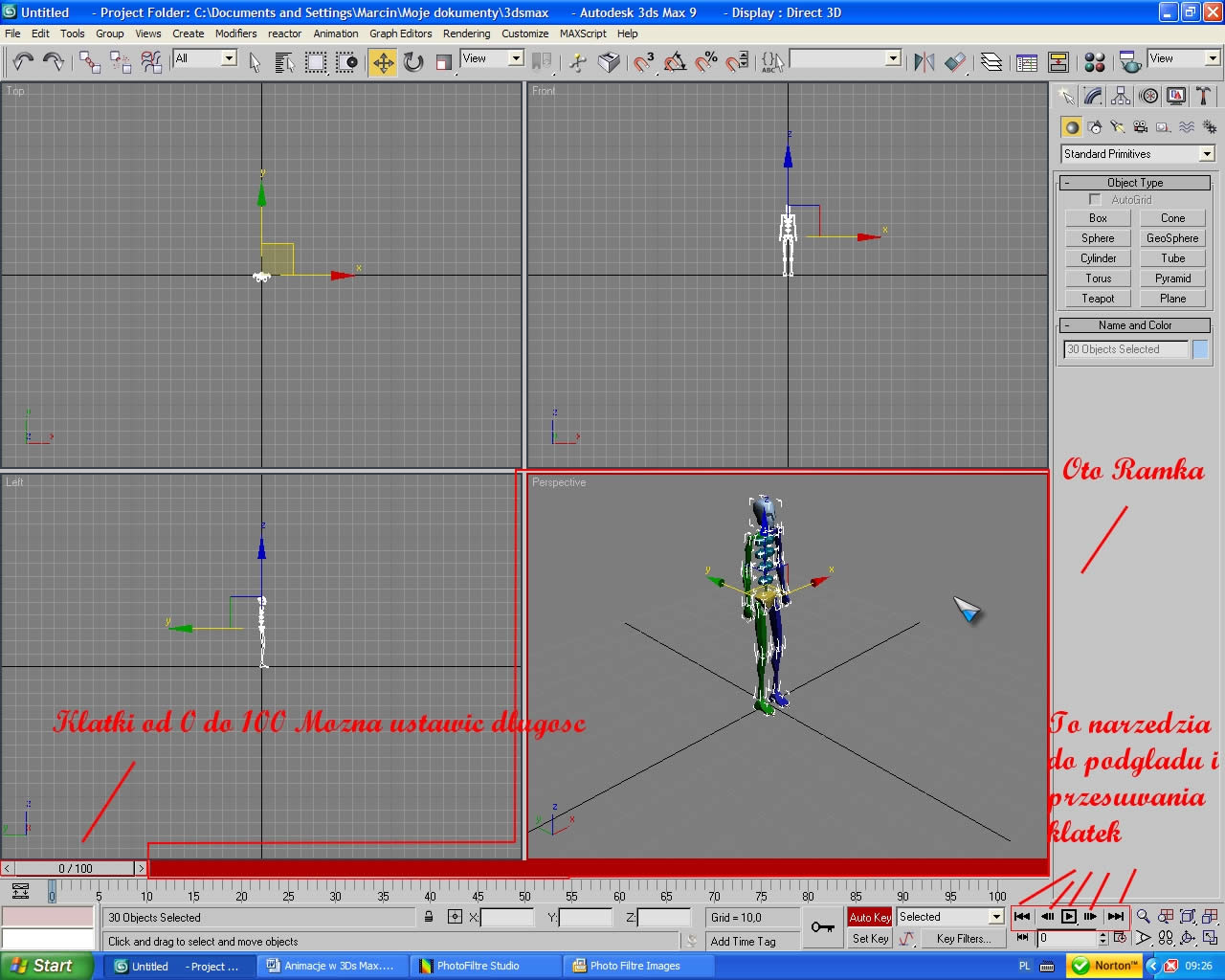Activate the Select and Rotate tool
This screenshot has height=980, width=1225.
[x=413, y=63]
